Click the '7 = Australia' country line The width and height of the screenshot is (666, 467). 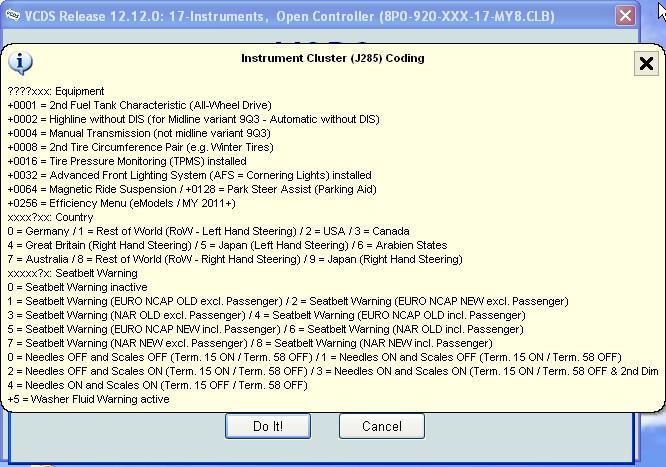click(235, 260)
